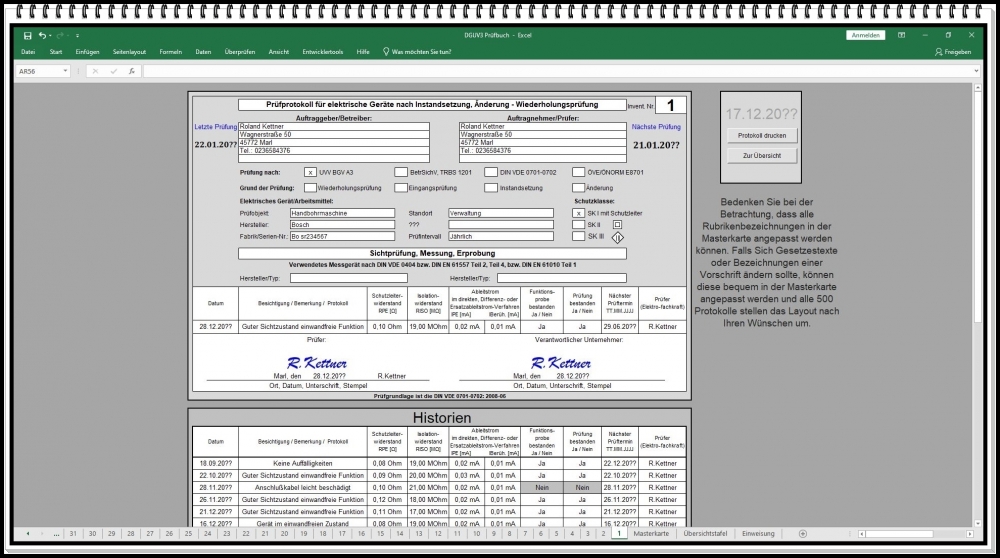Screen dimensions: 1000x558
Task: Expand the formula bar with the chevron
Action: coord(977,71)
